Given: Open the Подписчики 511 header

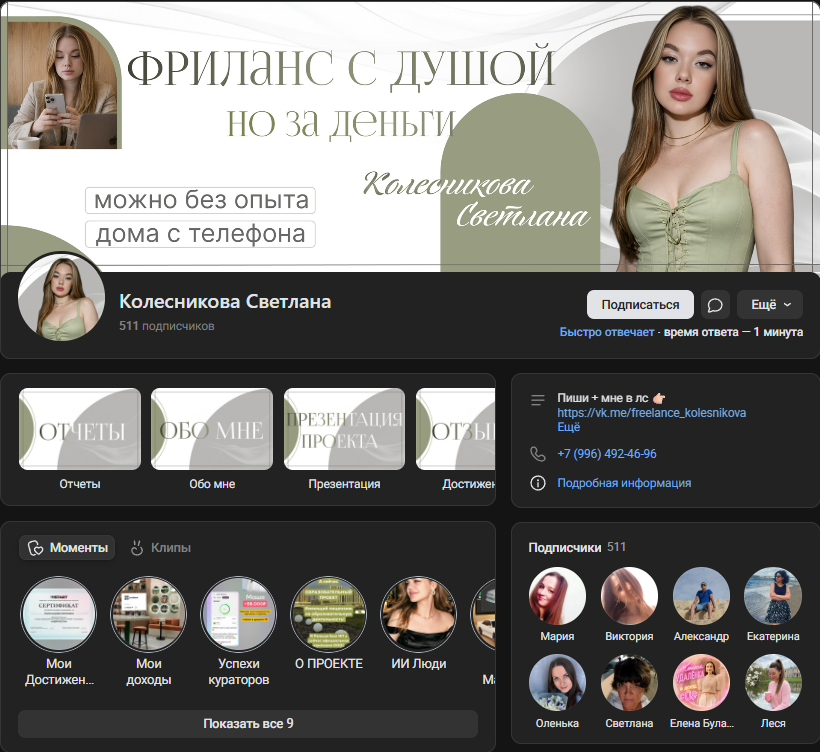Looking at the screenshot, I should pos(577,548).
